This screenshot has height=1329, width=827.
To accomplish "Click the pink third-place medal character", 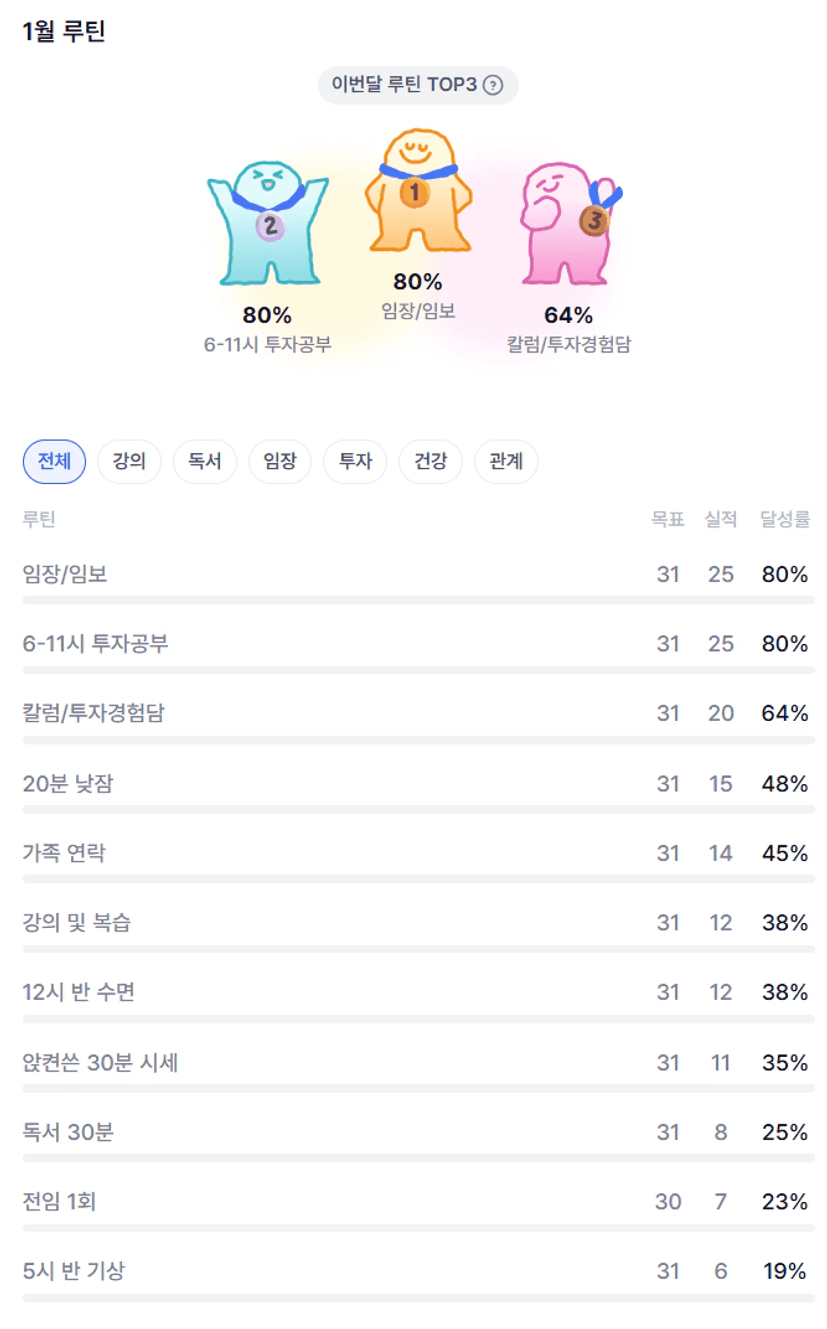I will coord(568,222).
